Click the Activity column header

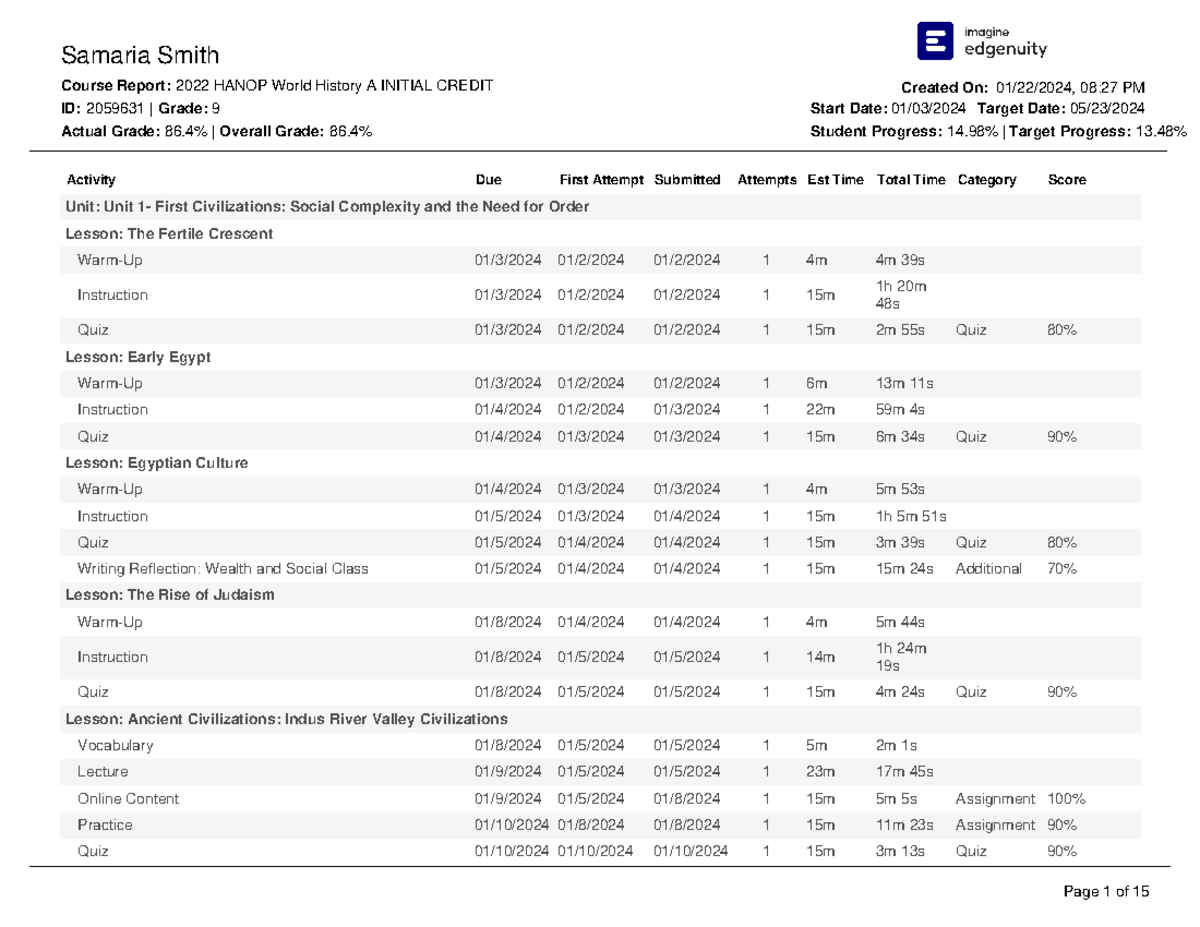(x=91, y=180)
